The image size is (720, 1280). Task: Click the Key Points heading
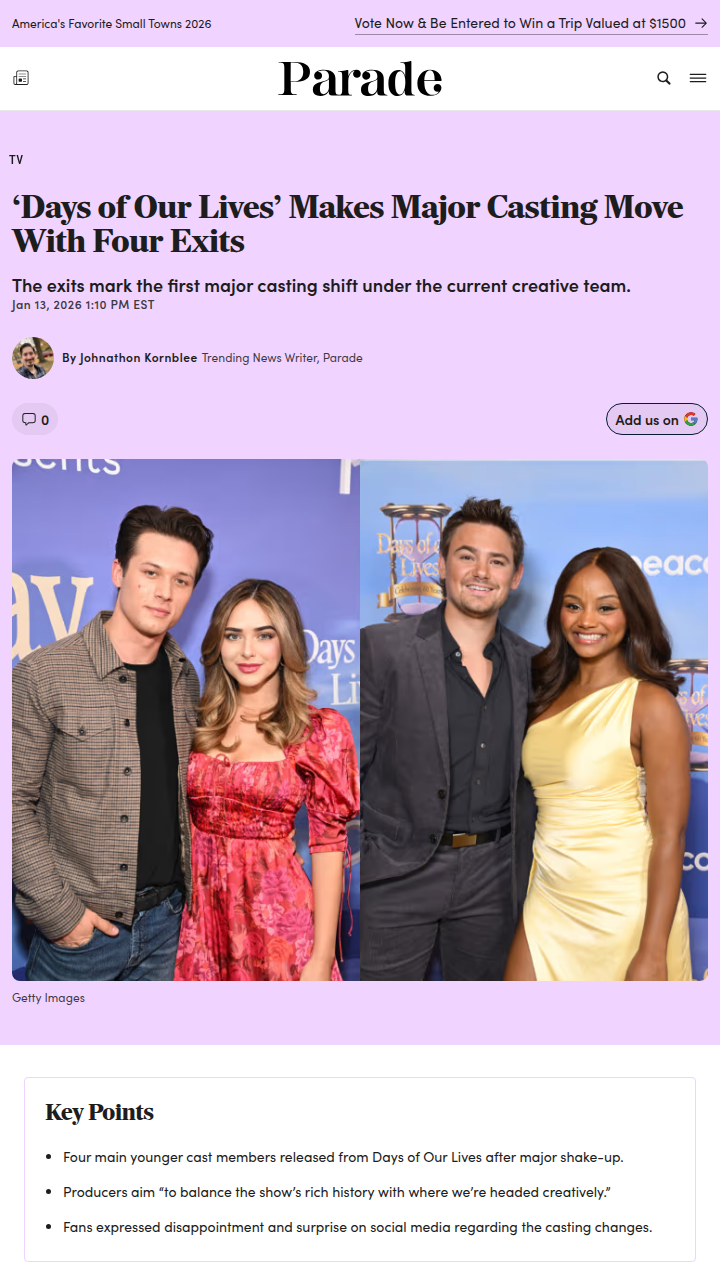(x=99, y=1112)
